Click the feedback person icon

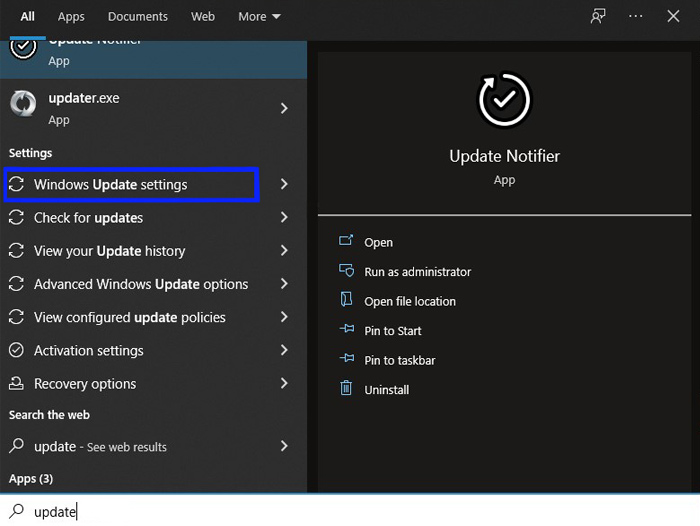pos(598,17)
